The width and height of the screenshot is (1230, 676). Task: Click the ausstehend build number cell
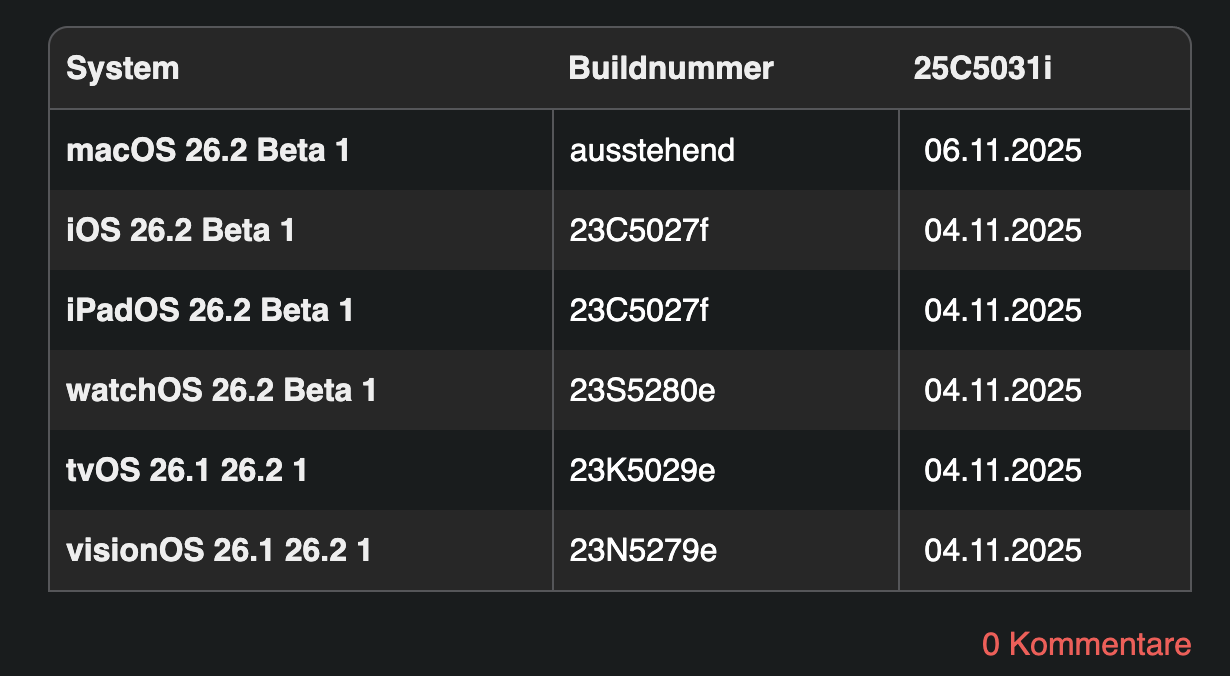click(x=652, y=151)
